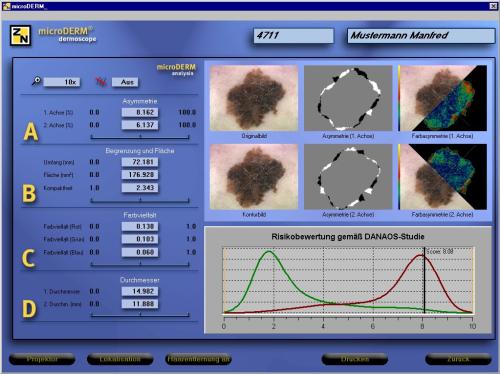Viewport: 500px width, 374px height.
Task: Click the 'Score: 8.08' label in chart
Action: tap(440, 252)
